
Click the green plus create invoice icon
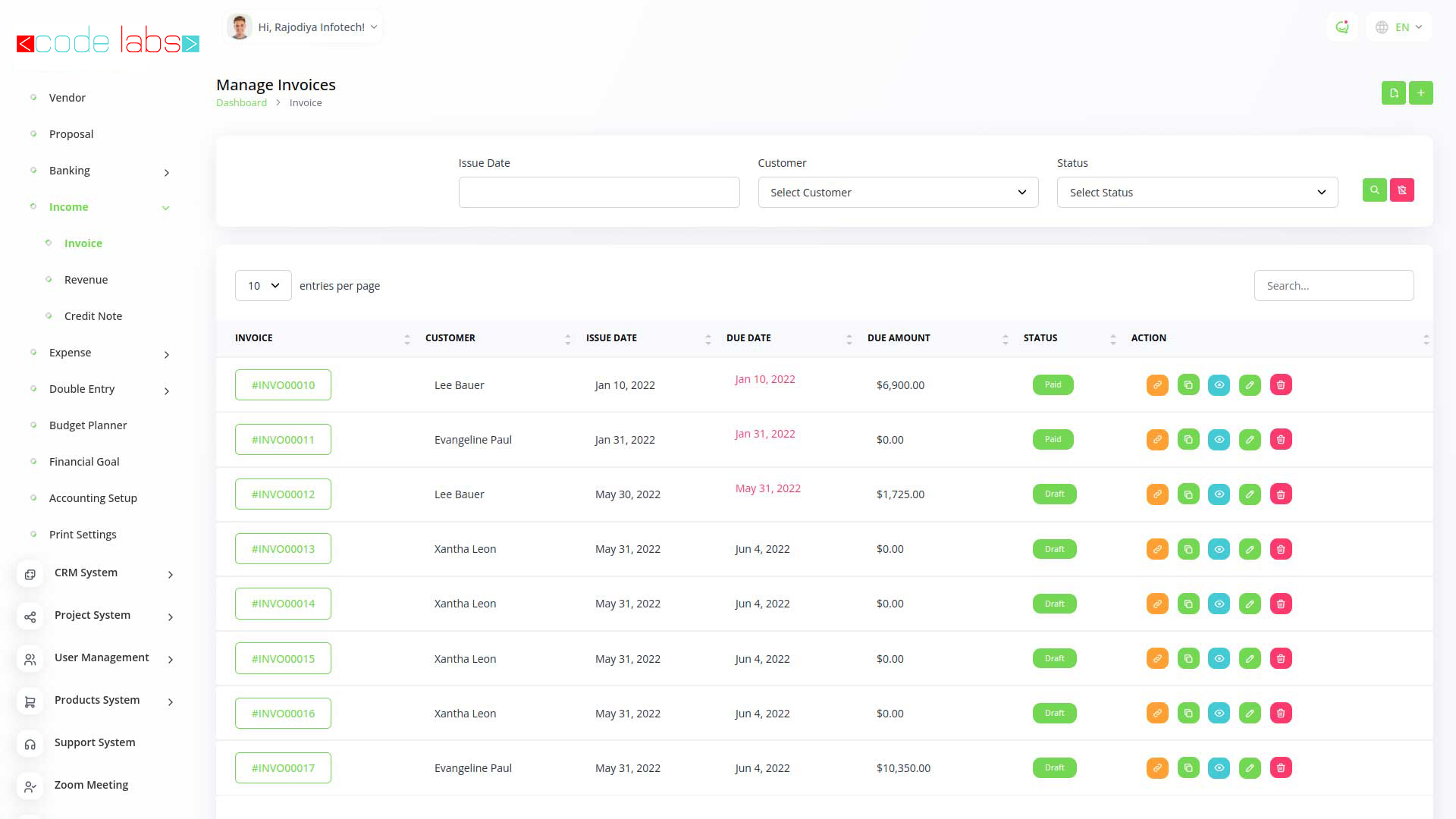tap(1420, 93)
